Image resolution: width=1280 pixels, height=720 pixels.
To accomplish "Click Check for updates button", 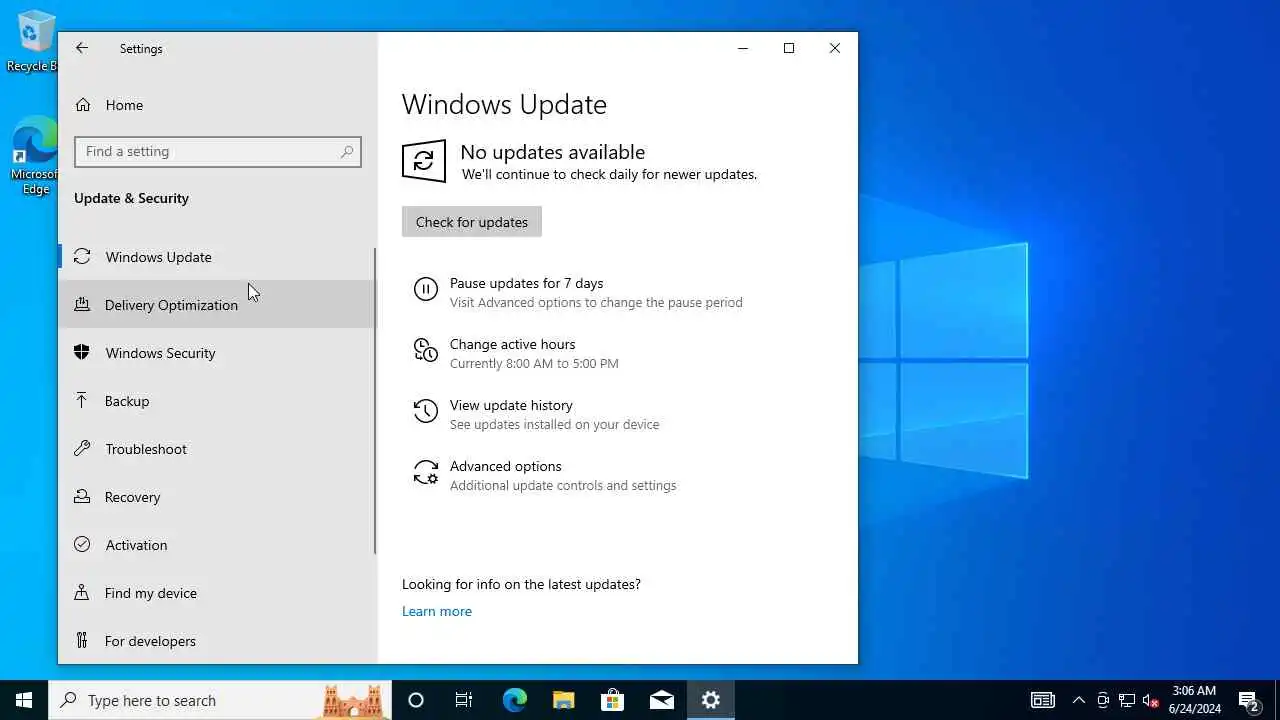I will click(x=472, y=222).
